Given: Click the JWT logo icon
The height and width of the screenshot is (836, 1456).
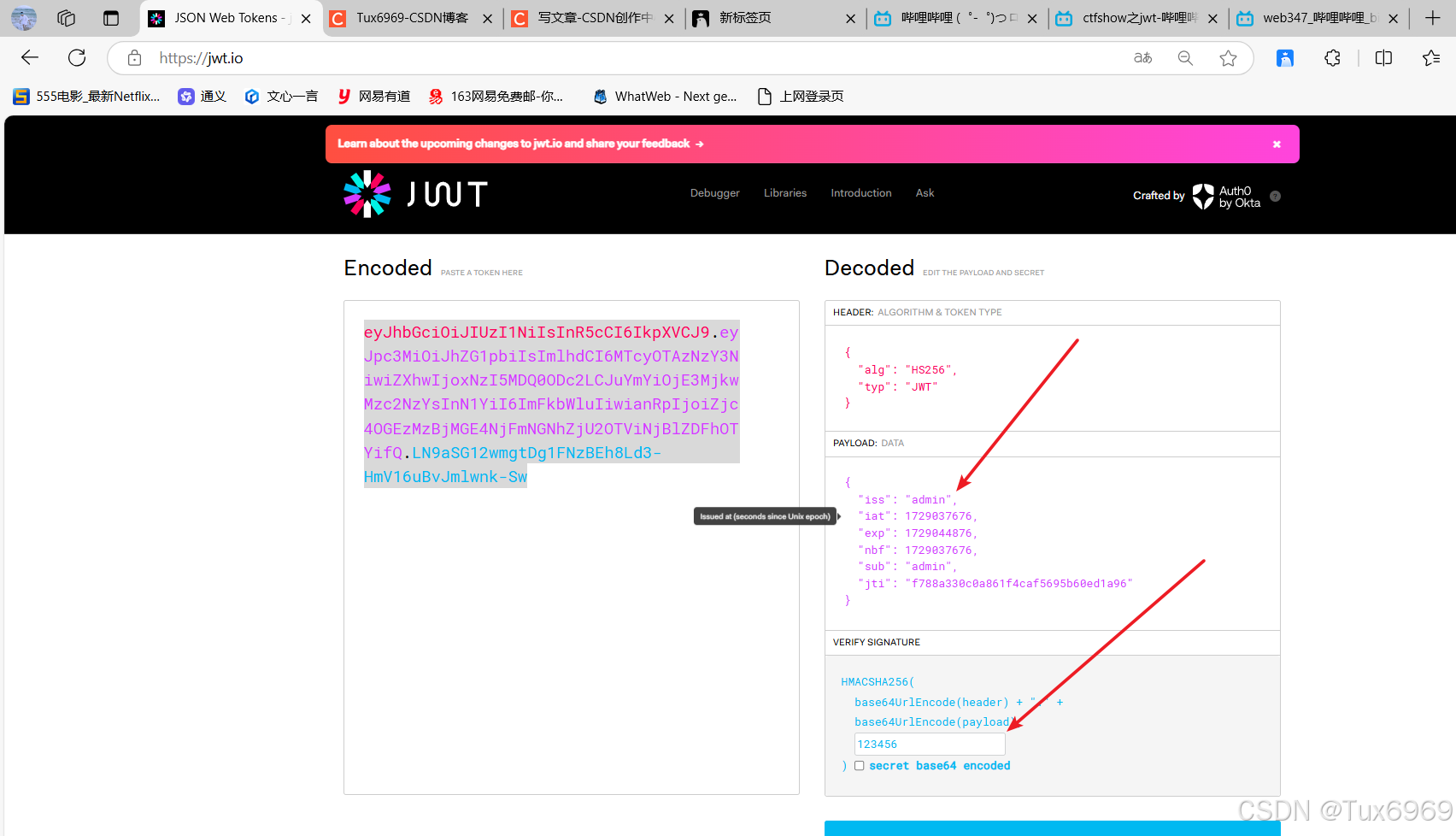Looking at the screenshot, I should point(367,194).
